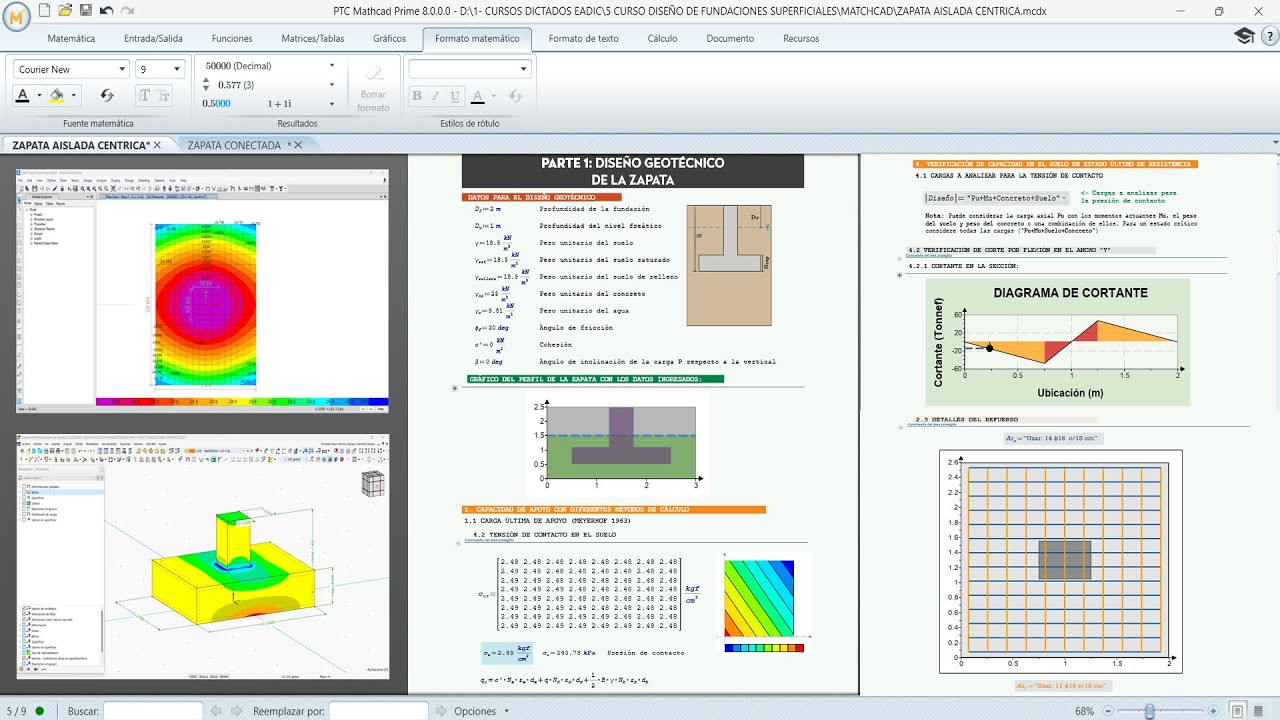The image size is (1280, 720).
Task: Open the Formato de texto ribbon tab
Action: click(x=583, y=38)
